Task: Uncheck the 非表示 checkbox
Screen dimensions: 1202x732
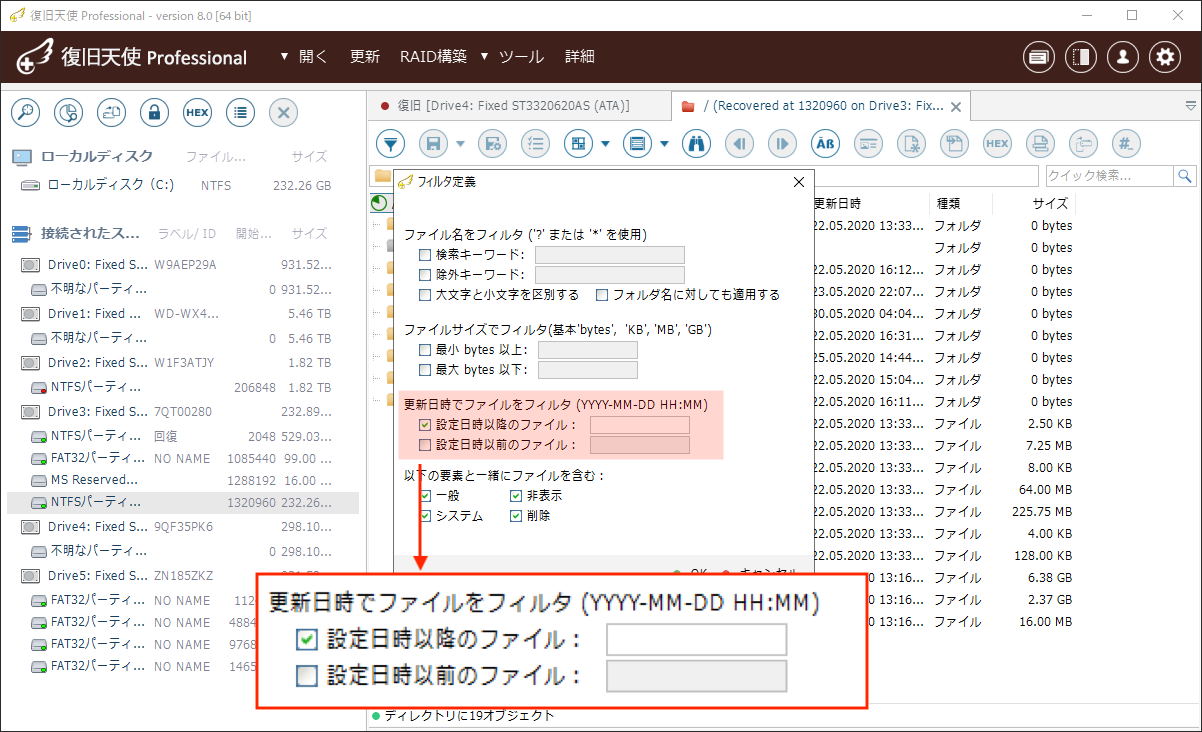Action: click(x=516, y=496)
